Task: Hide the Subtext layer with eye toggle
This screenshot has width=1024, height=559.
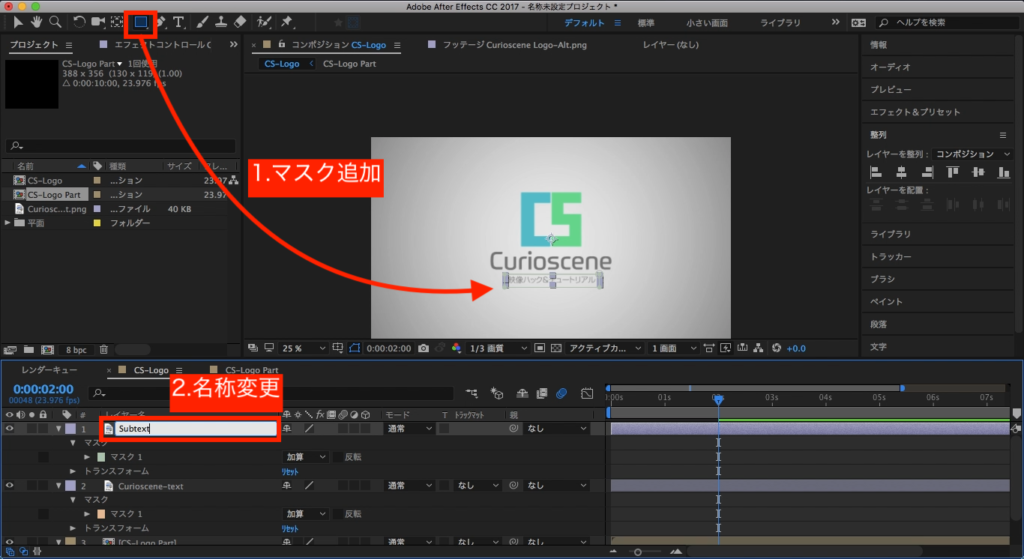Action: (9, 429)
